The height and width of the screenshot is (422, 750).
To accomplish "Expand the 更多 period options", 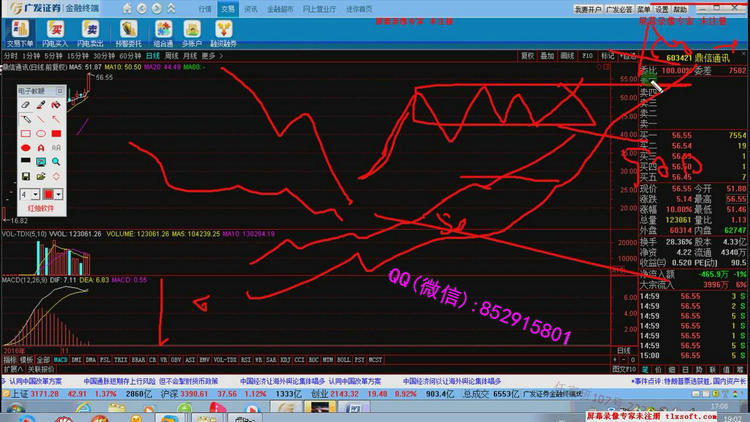I will click(x=205, y=56).
